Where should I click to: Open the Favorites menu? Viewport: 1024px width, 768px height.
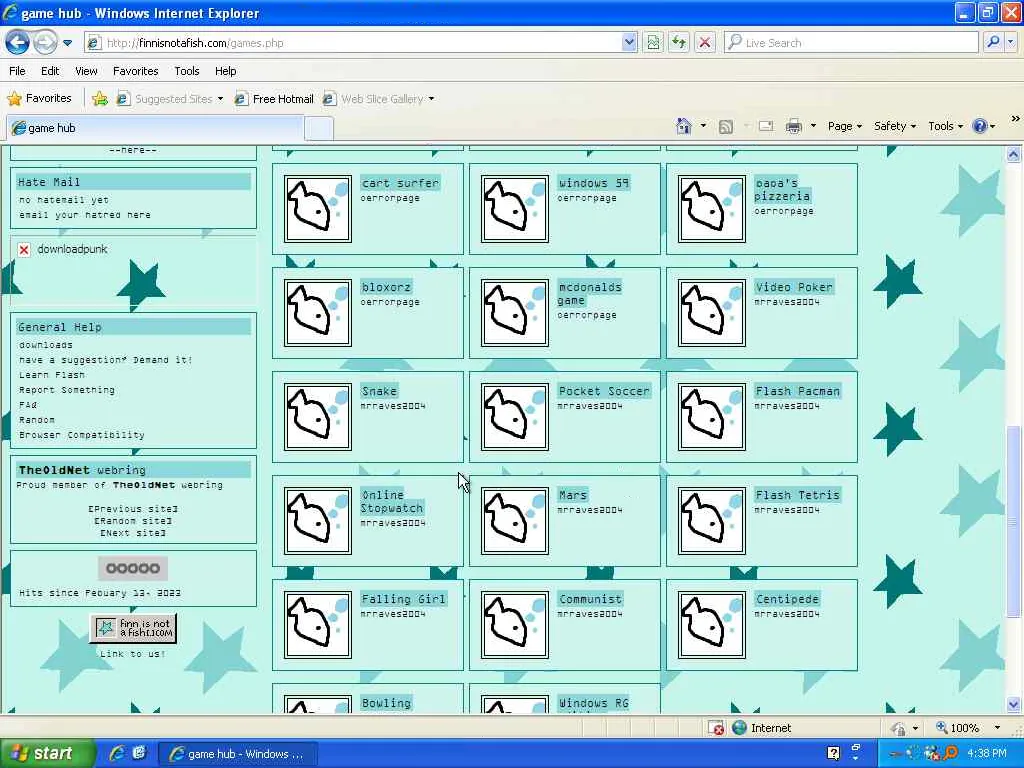(x=135, y=71)
